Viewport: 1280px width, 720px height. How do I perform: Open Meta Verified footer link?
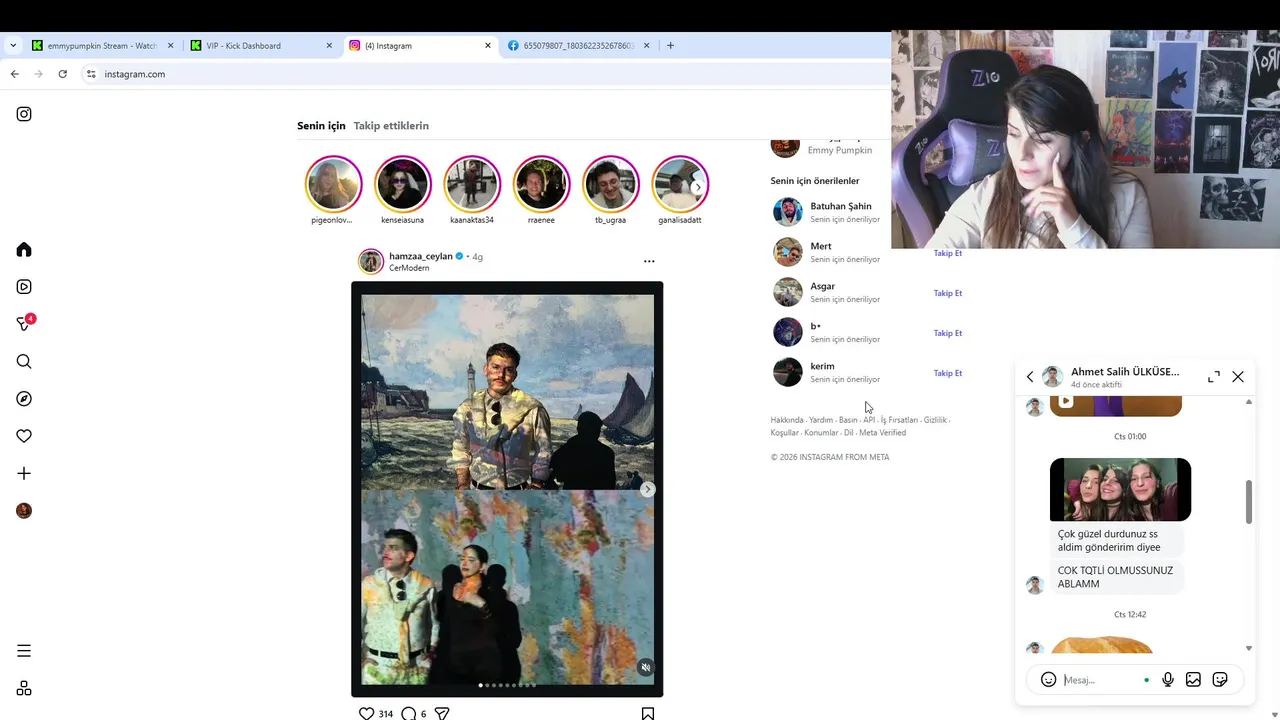tap(882, 433)
